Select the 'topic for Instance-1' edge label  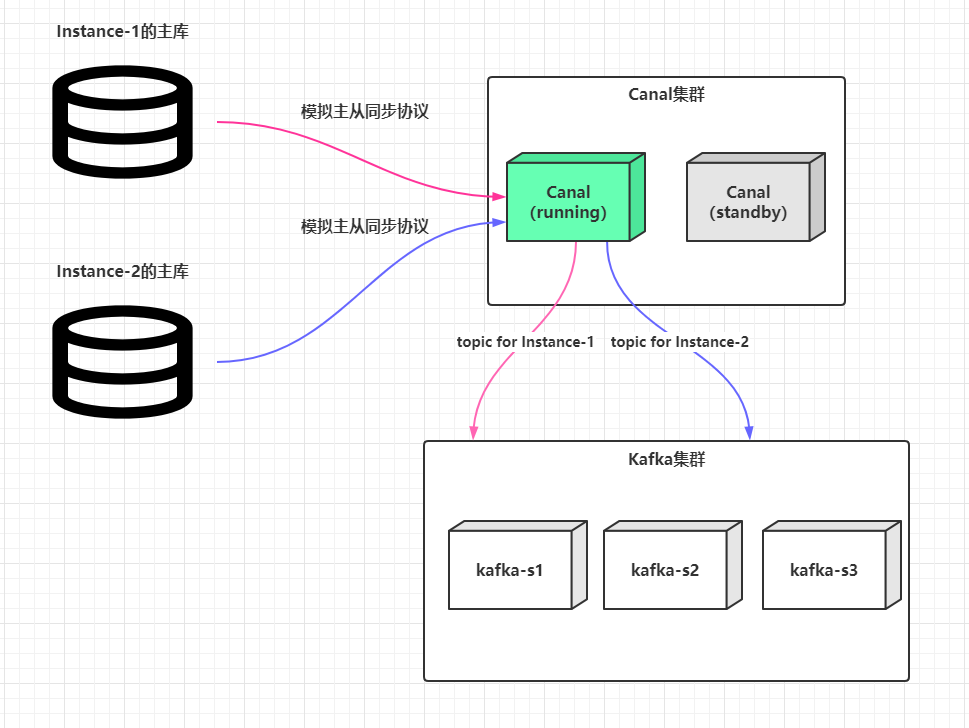point(525,342)
